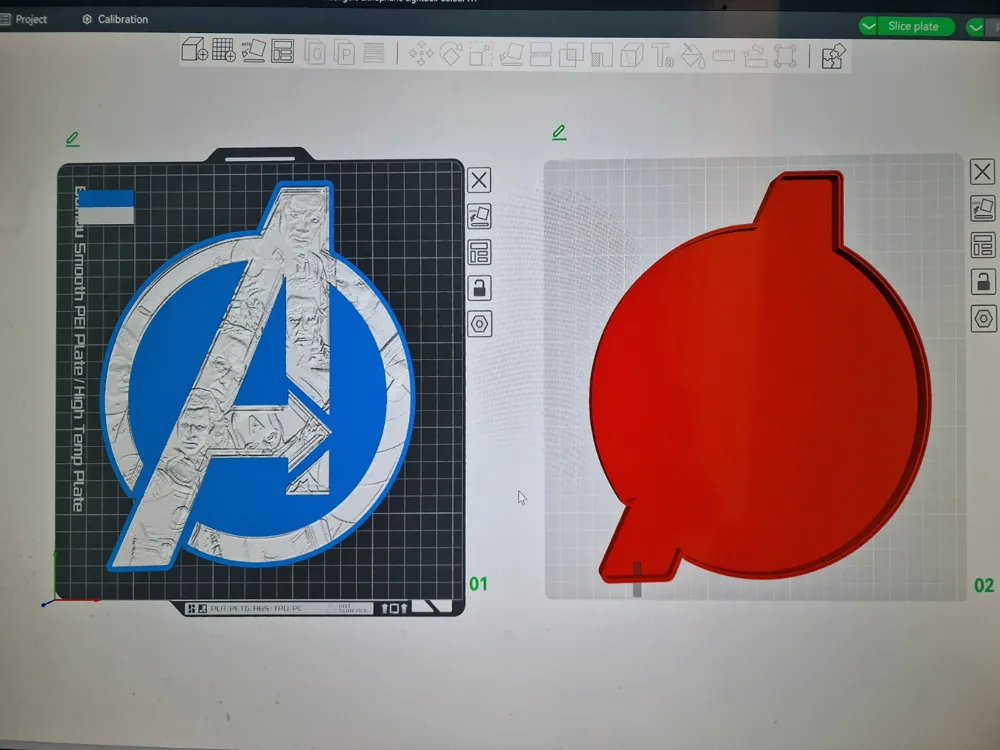The image size is (1000, 750).
Task: Remove plate 01 with X icon
Action: point(479,180)
